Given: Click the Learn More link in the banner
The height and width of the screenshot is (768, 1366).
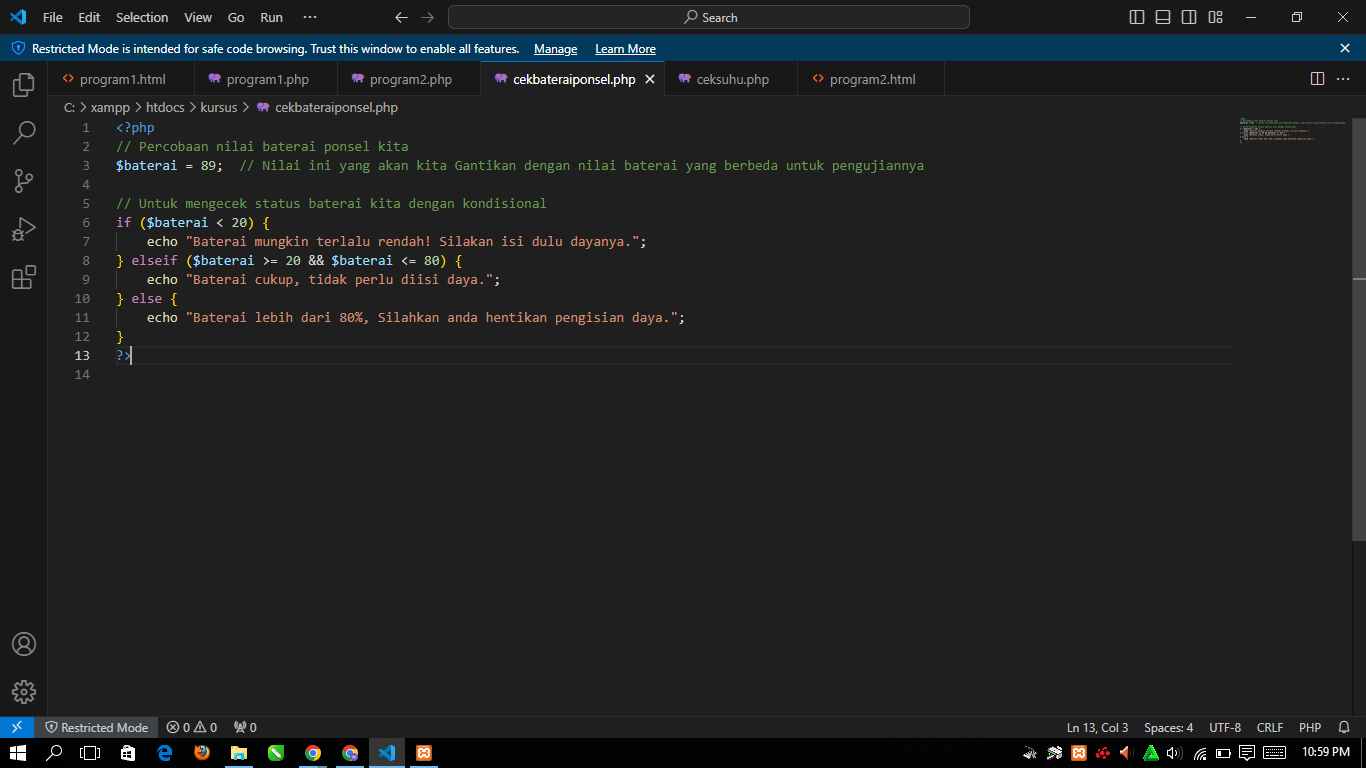Looking at the screenshot, I should (x=625, y=49).
